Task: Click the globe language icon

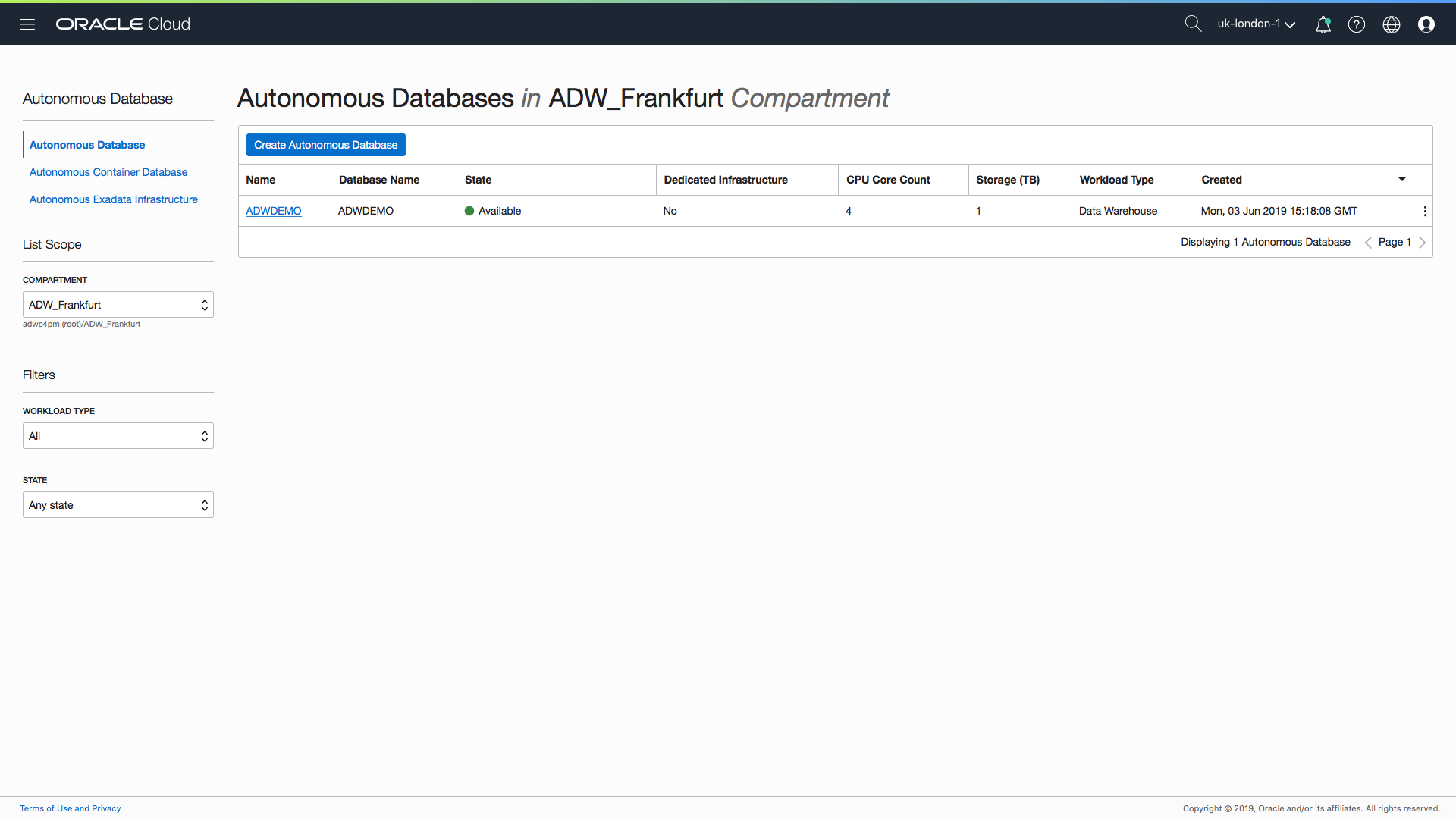Action: click(x=1392, y=24)
